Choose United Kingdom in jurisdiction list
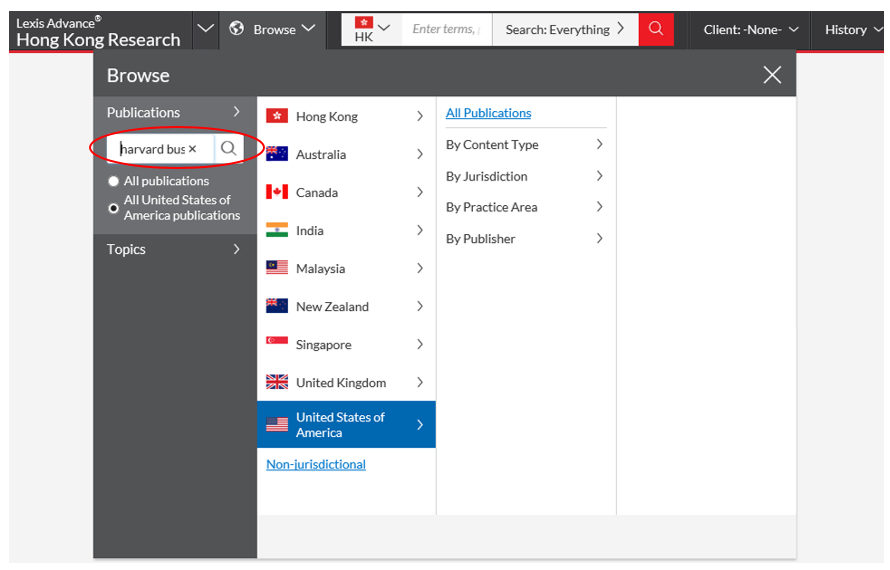Viewport: 890px width, 570px height. pyautogui.click(x=346, y=382)
